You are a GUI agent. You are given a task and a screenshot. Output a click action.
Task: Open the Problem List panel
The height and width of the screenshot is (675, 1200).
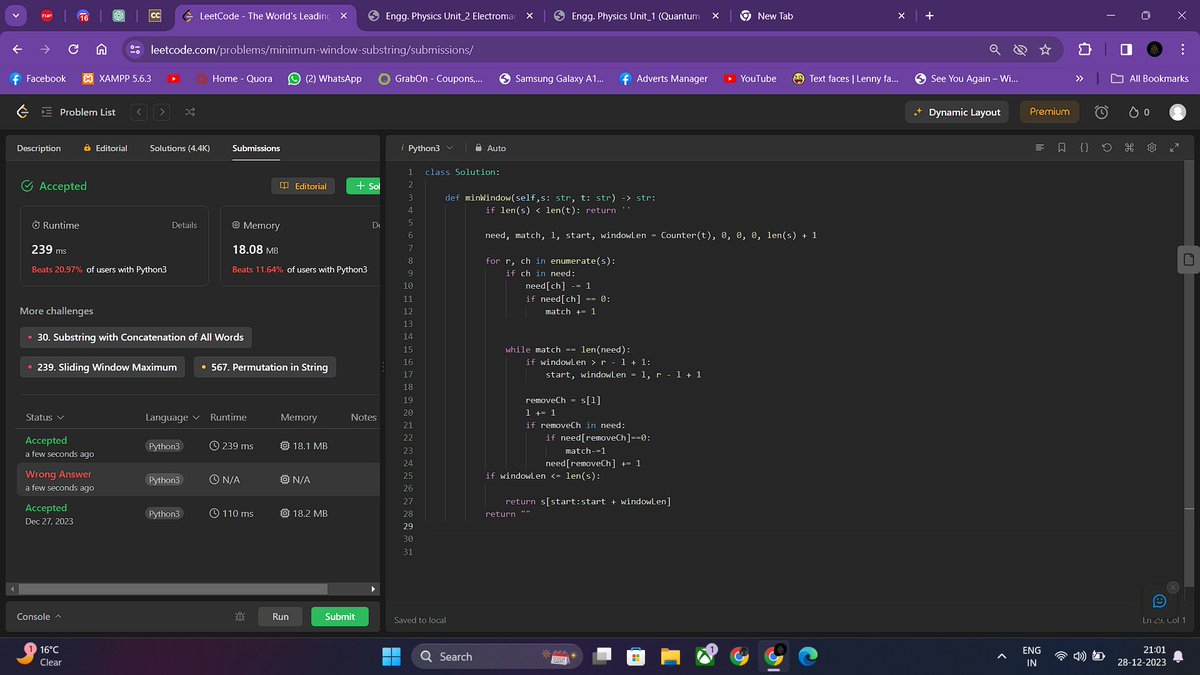78,112
